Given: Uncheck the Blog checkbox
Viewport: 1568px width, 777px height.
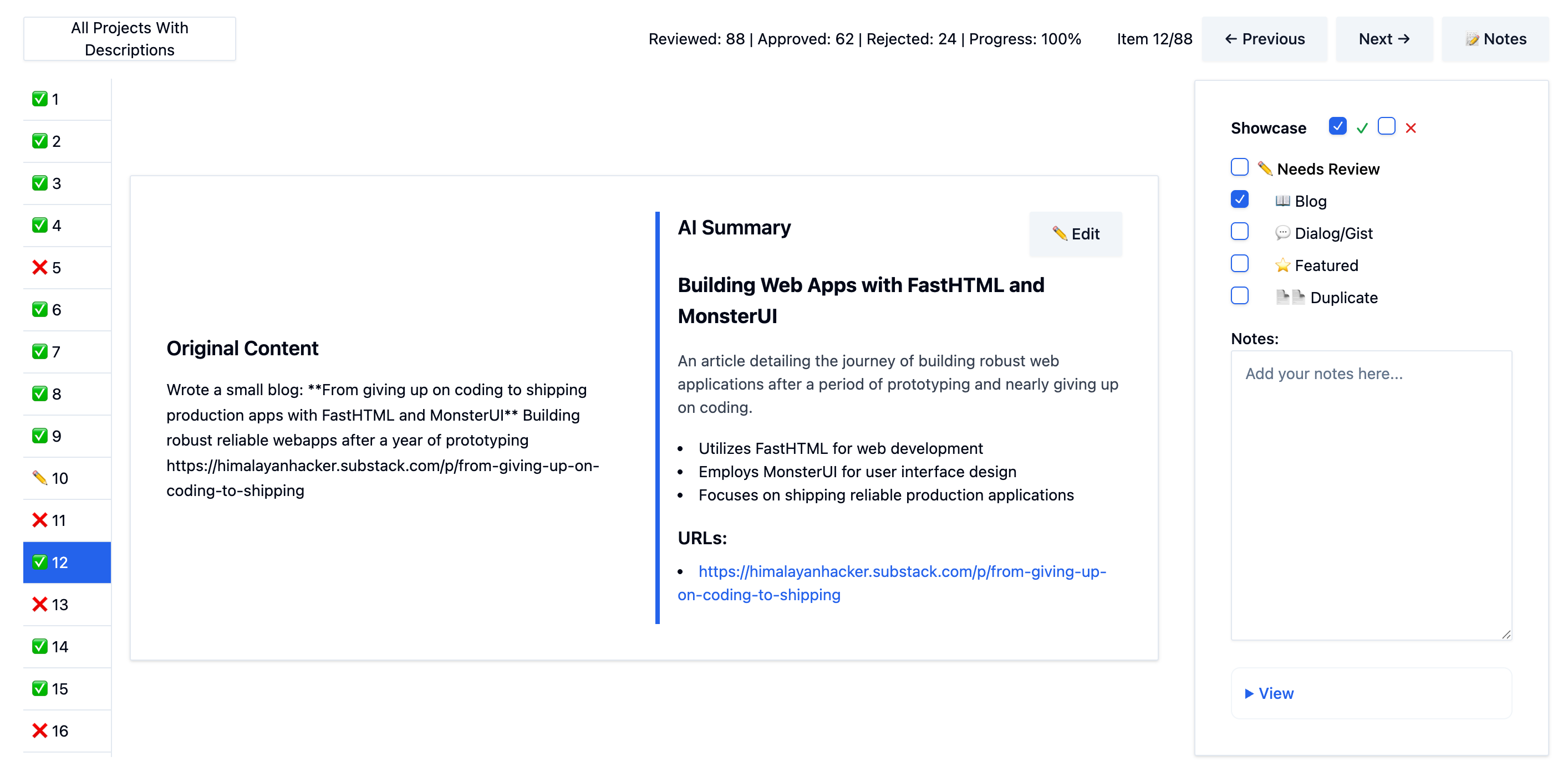Looking at the screenshot, I should tap(1239, 200).
